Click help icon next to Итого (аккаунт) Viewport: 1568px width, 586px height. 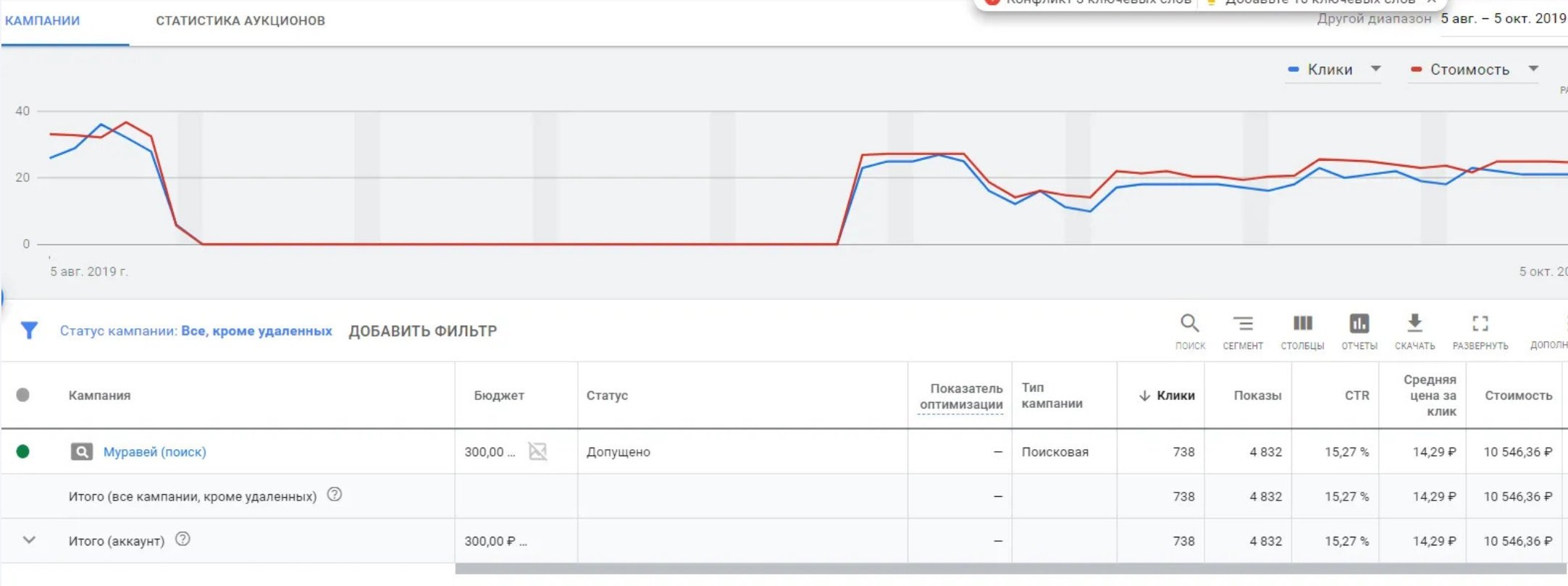point(183,539)
